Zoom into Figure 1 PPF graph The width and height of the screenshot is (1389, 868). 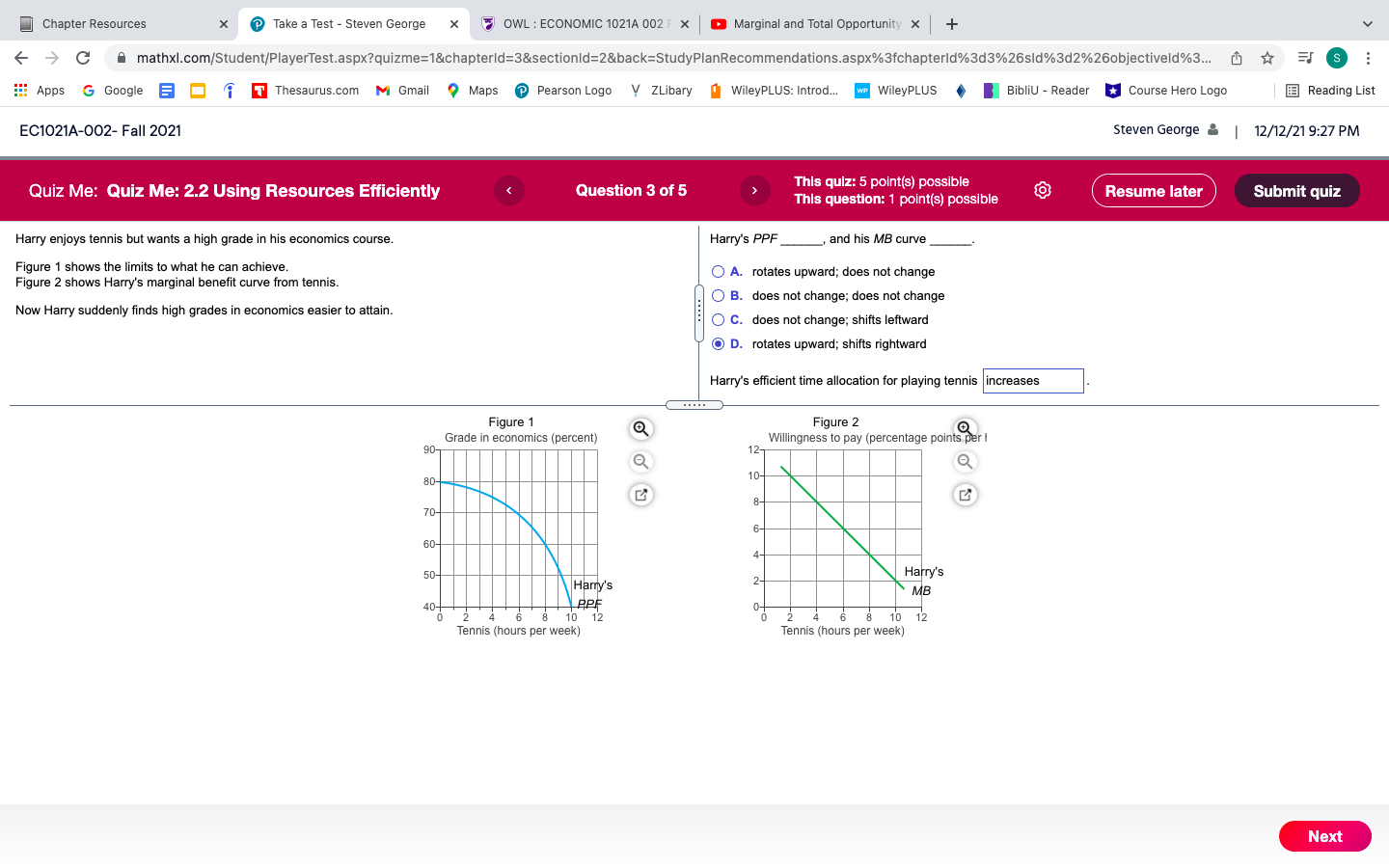coord(640,428)
